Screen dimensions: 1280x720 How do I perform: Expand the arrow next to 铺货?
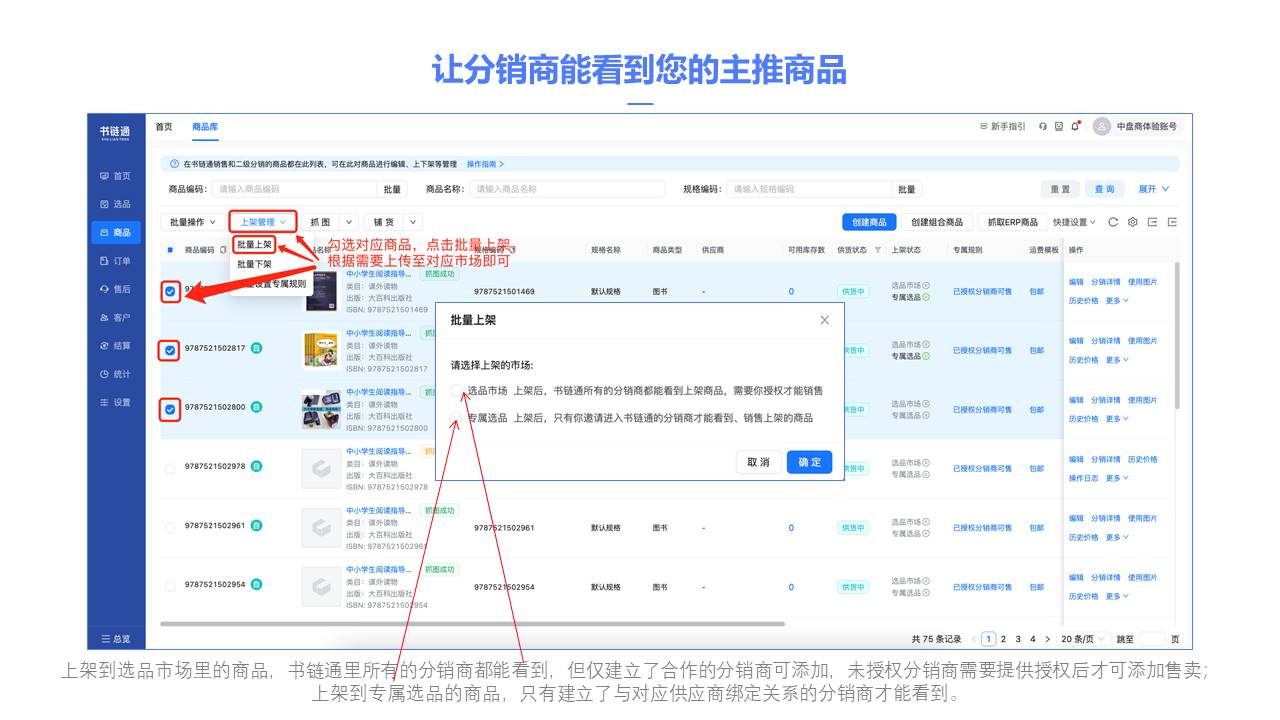pyautogui.click(x=413, y=222)
